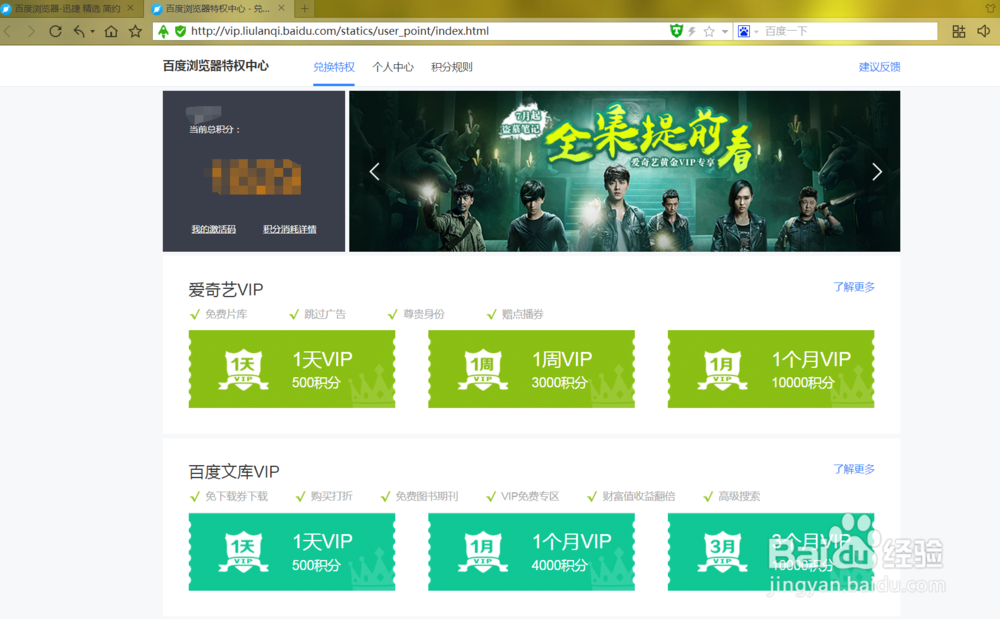
Task: Redeem 百度文库 3个月VIP card
Action: (x=771, y=552)
